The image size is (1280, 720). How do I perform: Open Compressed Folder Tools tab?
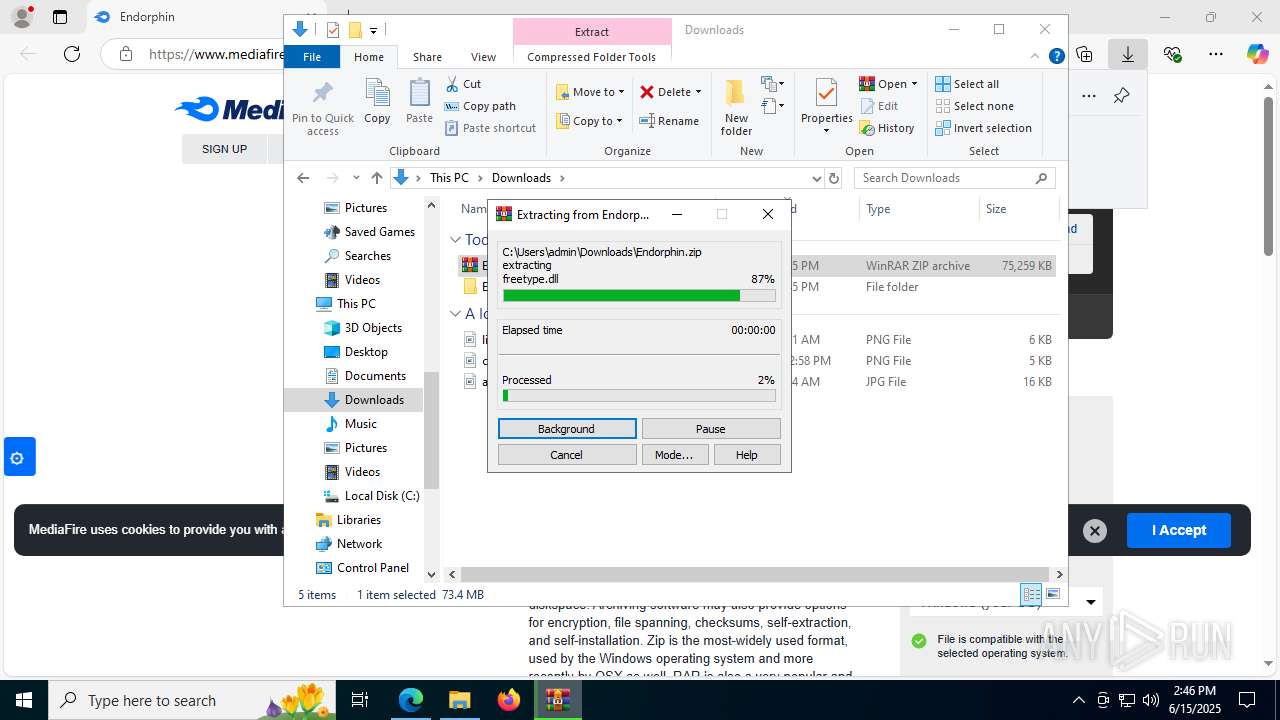tap(591, 57)
